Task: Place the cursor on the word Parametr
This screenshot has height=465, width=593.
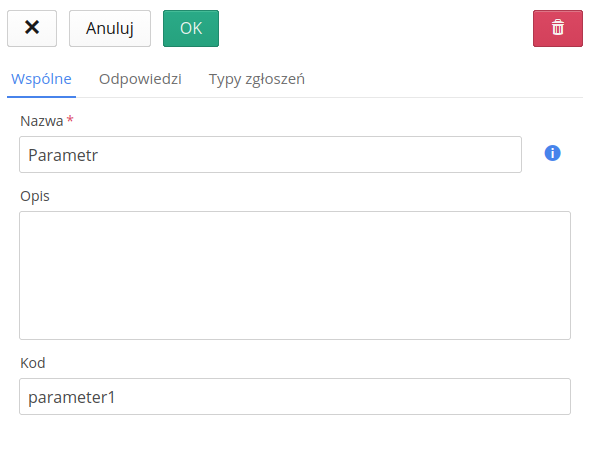Action: pyautogui.click(x=63, y=155)
